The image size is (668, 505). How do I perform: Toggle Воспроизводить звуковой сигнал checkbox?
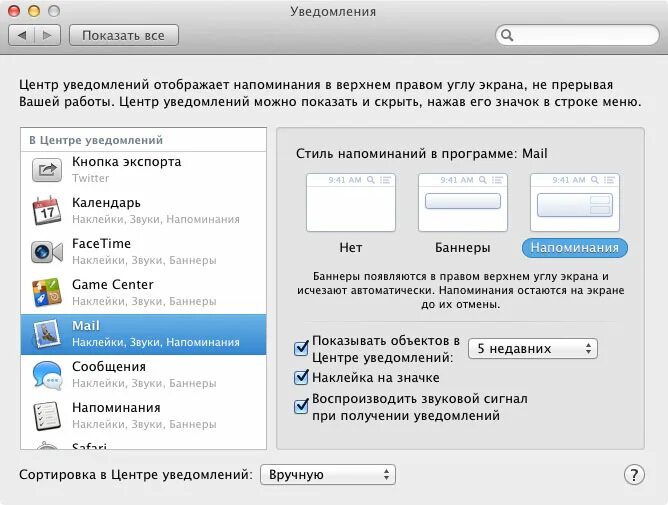[301, 406]
